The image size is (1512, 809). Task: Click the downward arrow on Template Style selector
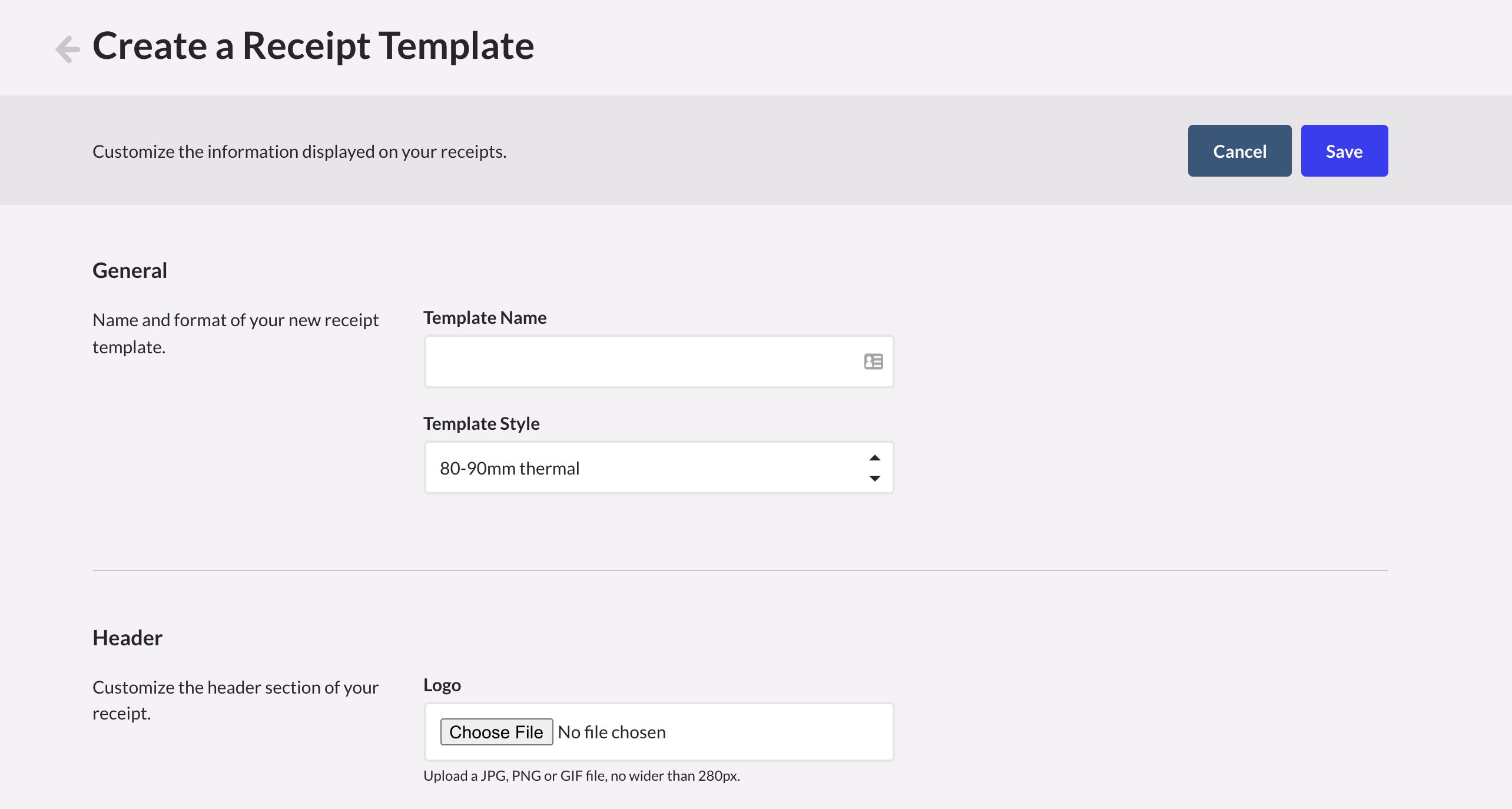874,478
